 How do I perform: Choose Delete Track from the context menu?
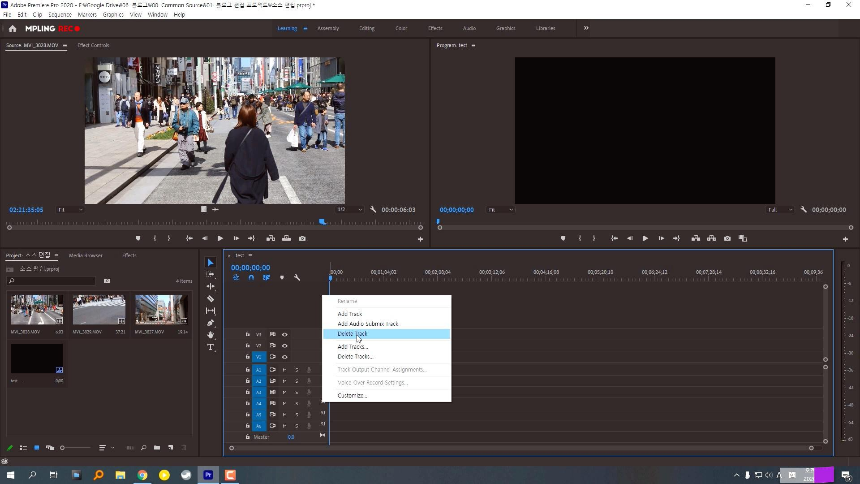click(x=352, y=334)
